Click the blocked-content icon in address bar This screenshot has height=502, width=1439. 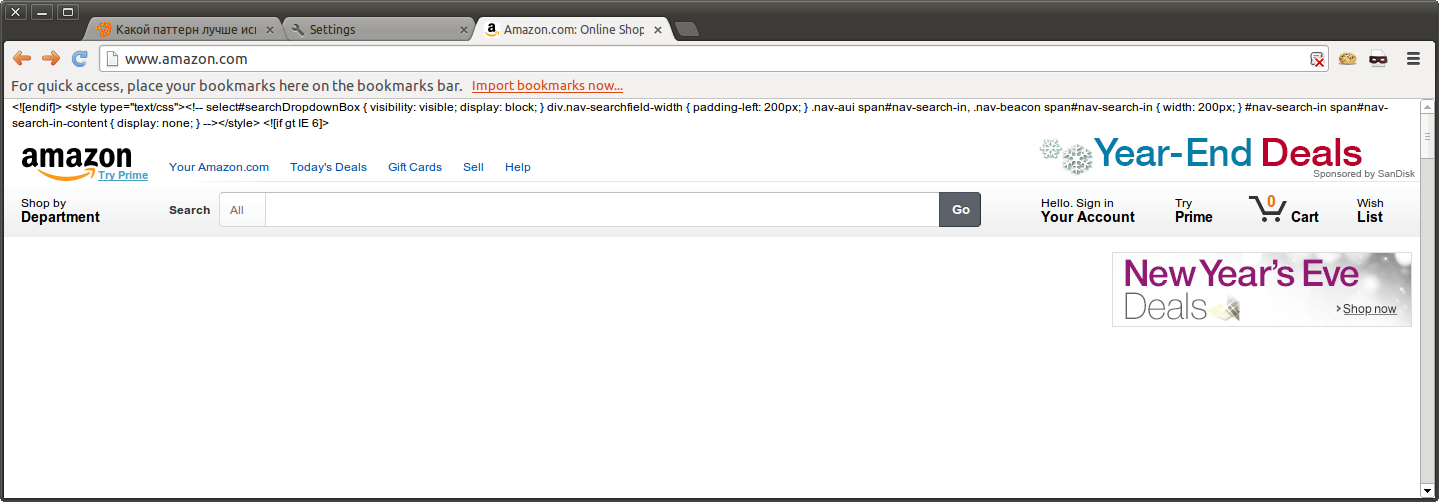point(1318,59)
